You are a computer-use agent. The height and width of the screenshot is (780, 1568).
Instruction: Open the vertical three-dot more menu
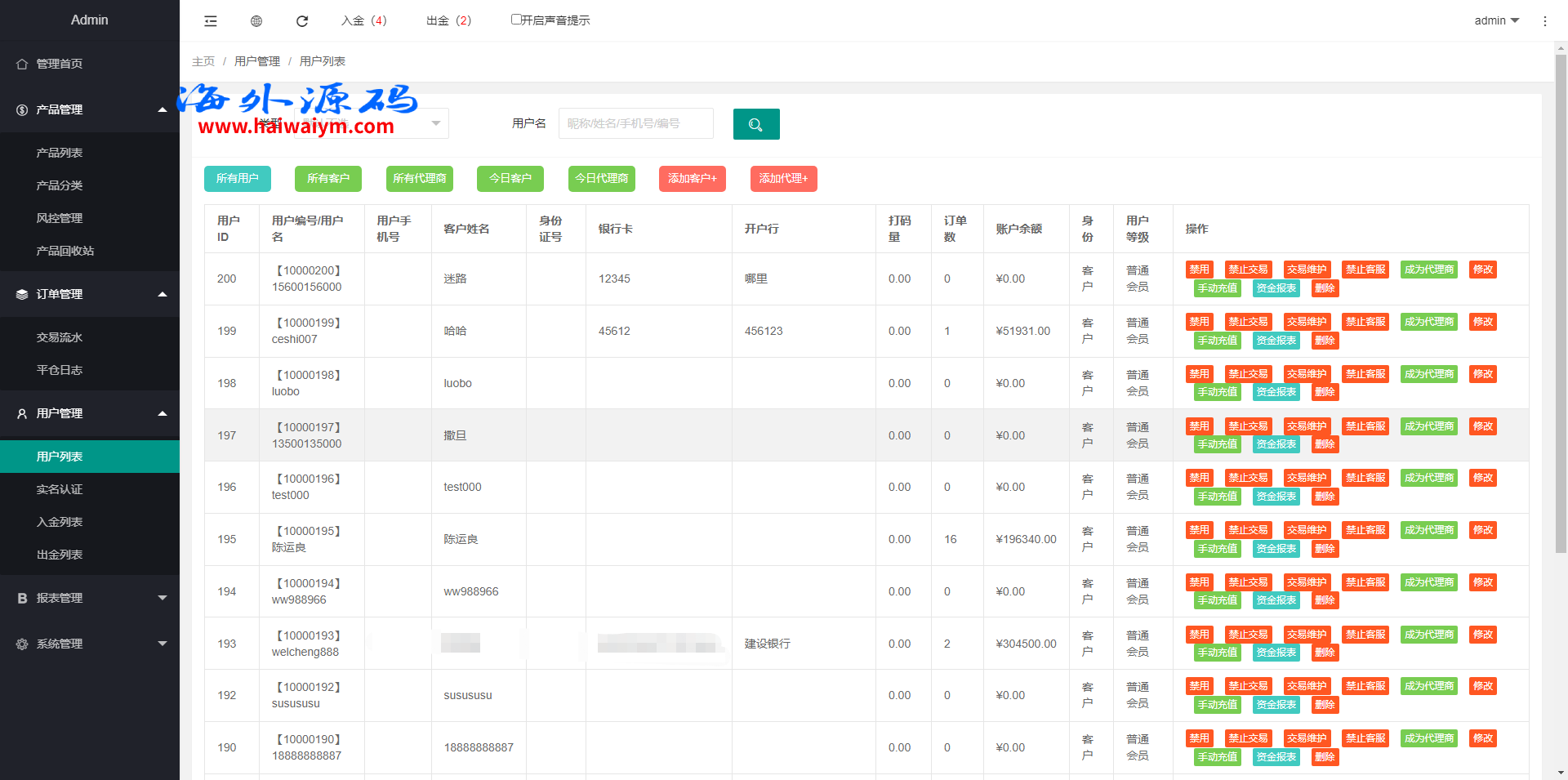[x=1544, y=21]
